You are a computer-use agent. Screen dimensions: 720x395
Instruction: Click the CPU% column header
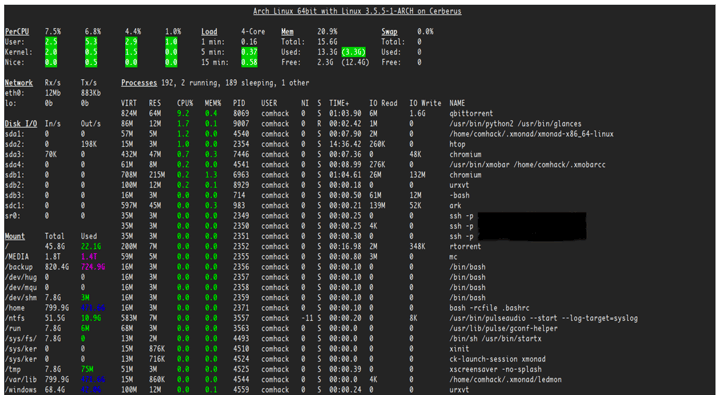pos(185,103)
